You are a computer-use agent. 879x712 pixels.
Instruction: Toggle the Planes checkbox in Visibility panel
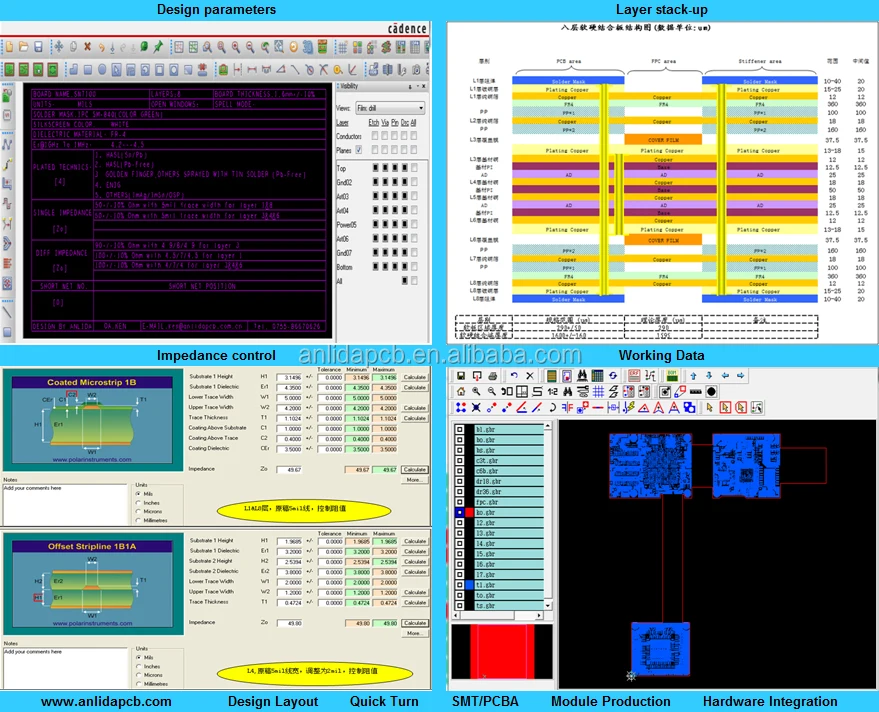tap(359, 150)
